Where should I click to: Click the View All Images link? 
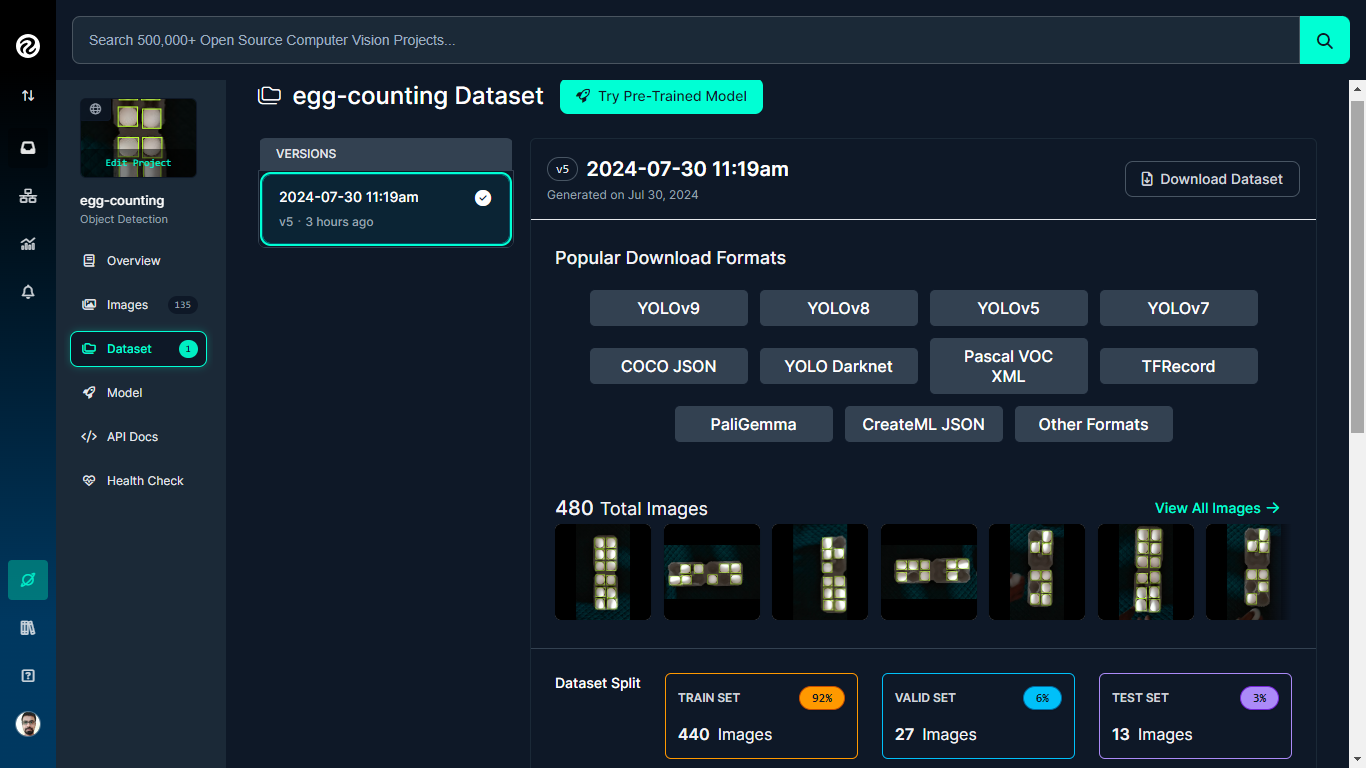1217,508
